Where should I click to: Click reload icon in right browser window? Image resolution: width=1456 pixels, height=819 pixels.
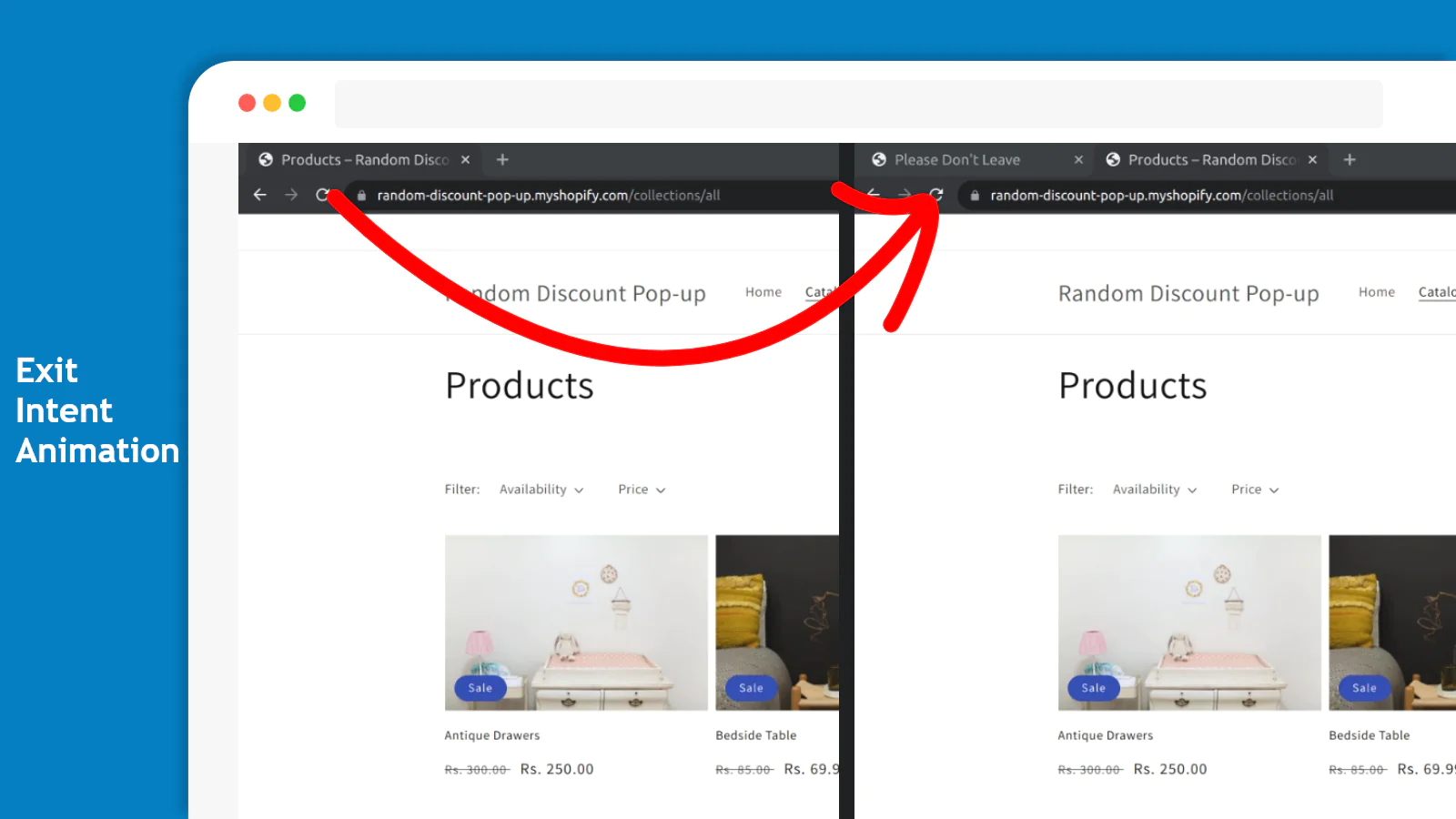pos(936,195)
